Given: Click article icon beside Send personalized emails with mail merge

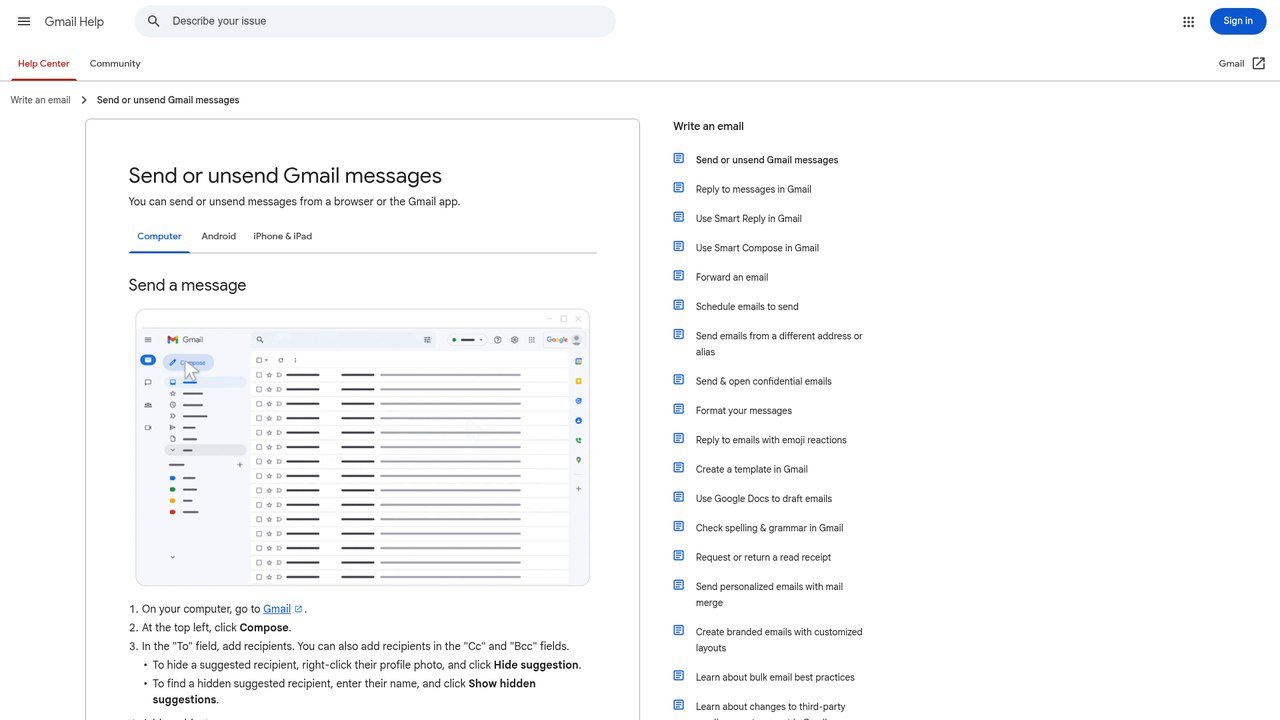Looking at the screenshot, I should (679, 585).
